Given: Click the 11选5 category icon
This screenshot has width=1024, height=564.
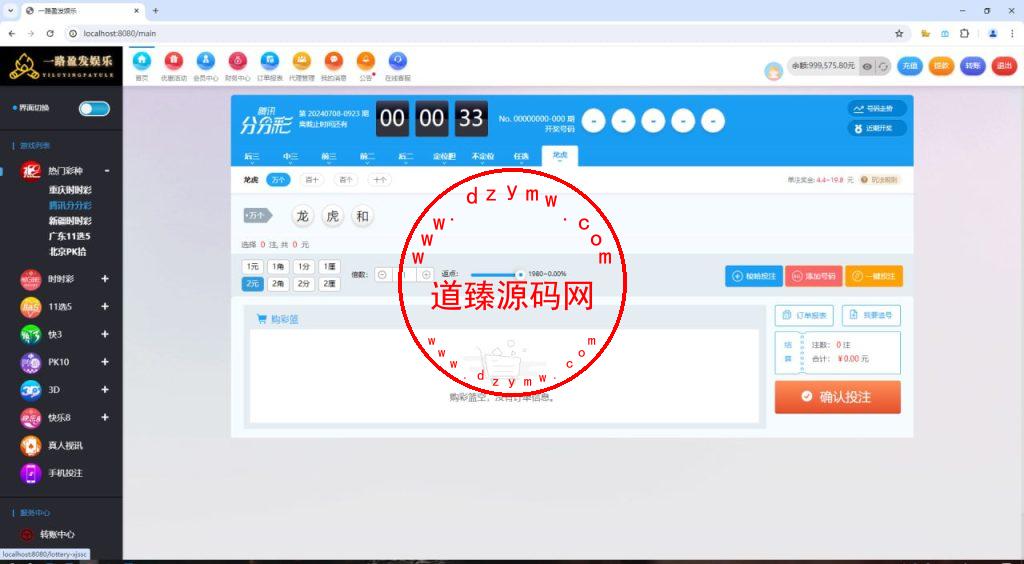Looking at the screenshot, I should [x=31, y=307].
